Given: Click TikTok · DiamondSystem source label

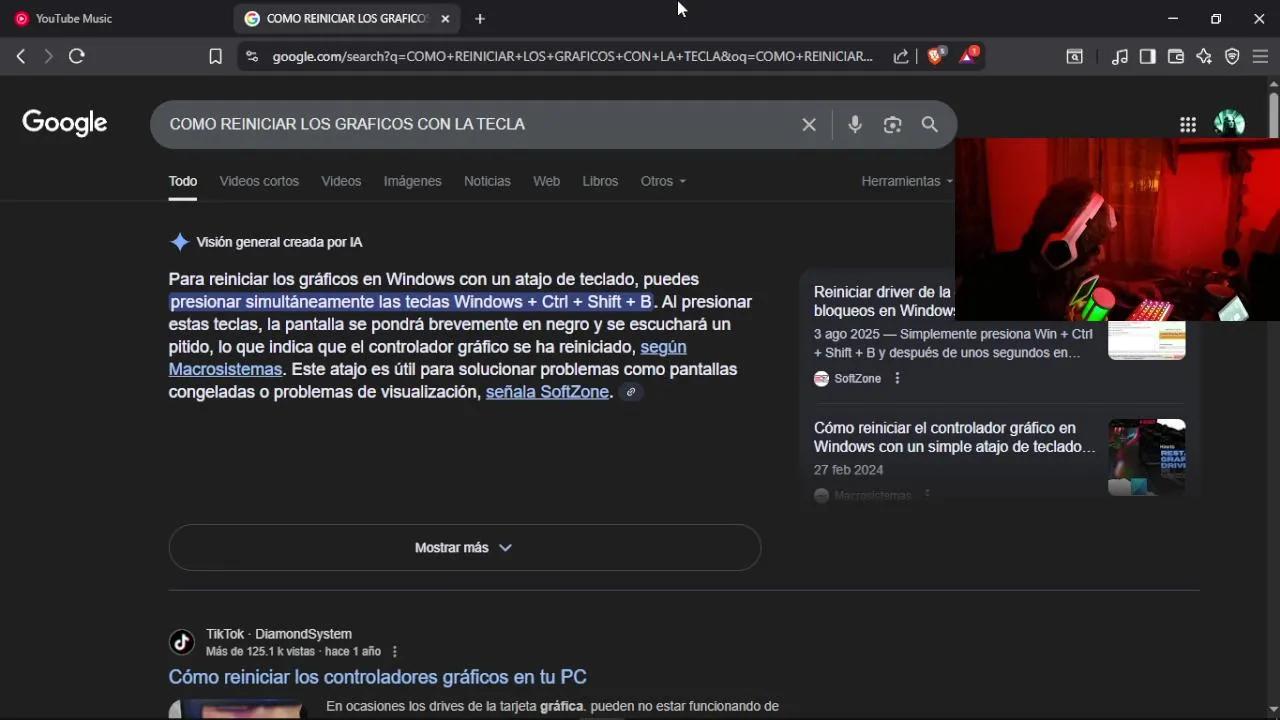Looking at the screenshot, I should [279, 634].
